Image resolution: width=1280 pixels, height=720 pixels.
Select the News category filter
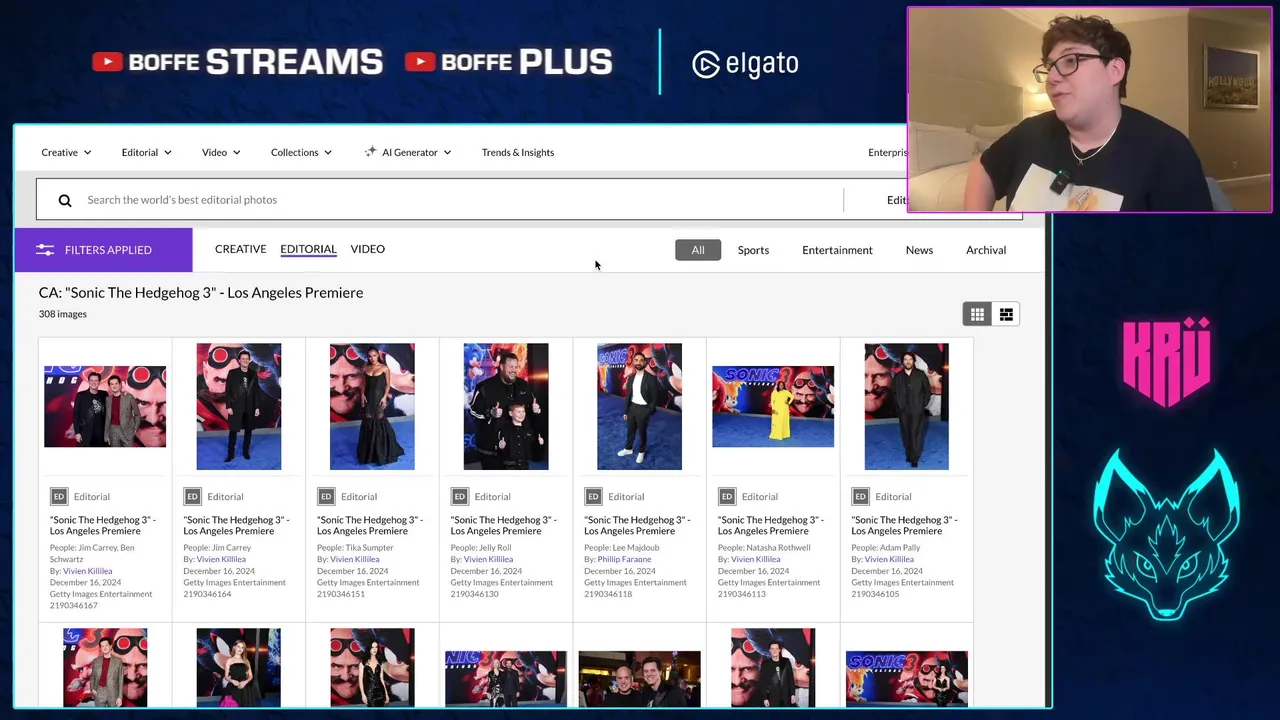click(919, 250)
